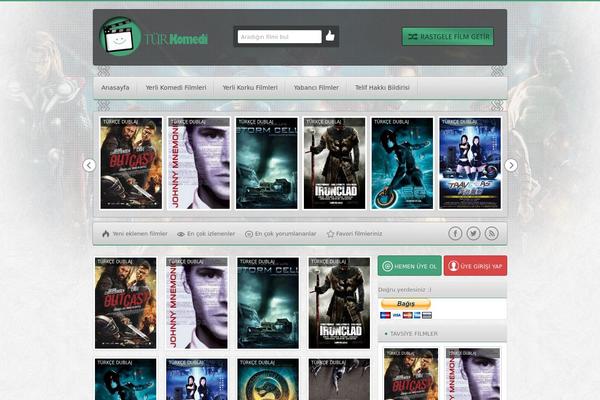The width and height of the screenshot is (600, 400).
Task: Click the shuffle icon on Rastgele Film Getir
Action: [x=412, y=37]
